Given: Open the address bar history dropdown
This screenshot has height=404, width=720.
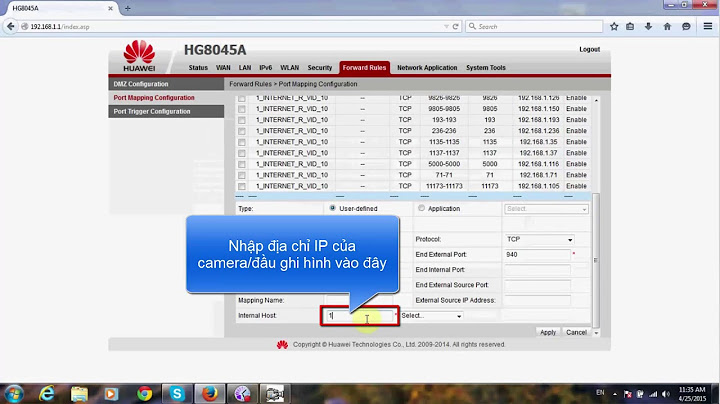Looking at the screenshot, I should (446, 27).
